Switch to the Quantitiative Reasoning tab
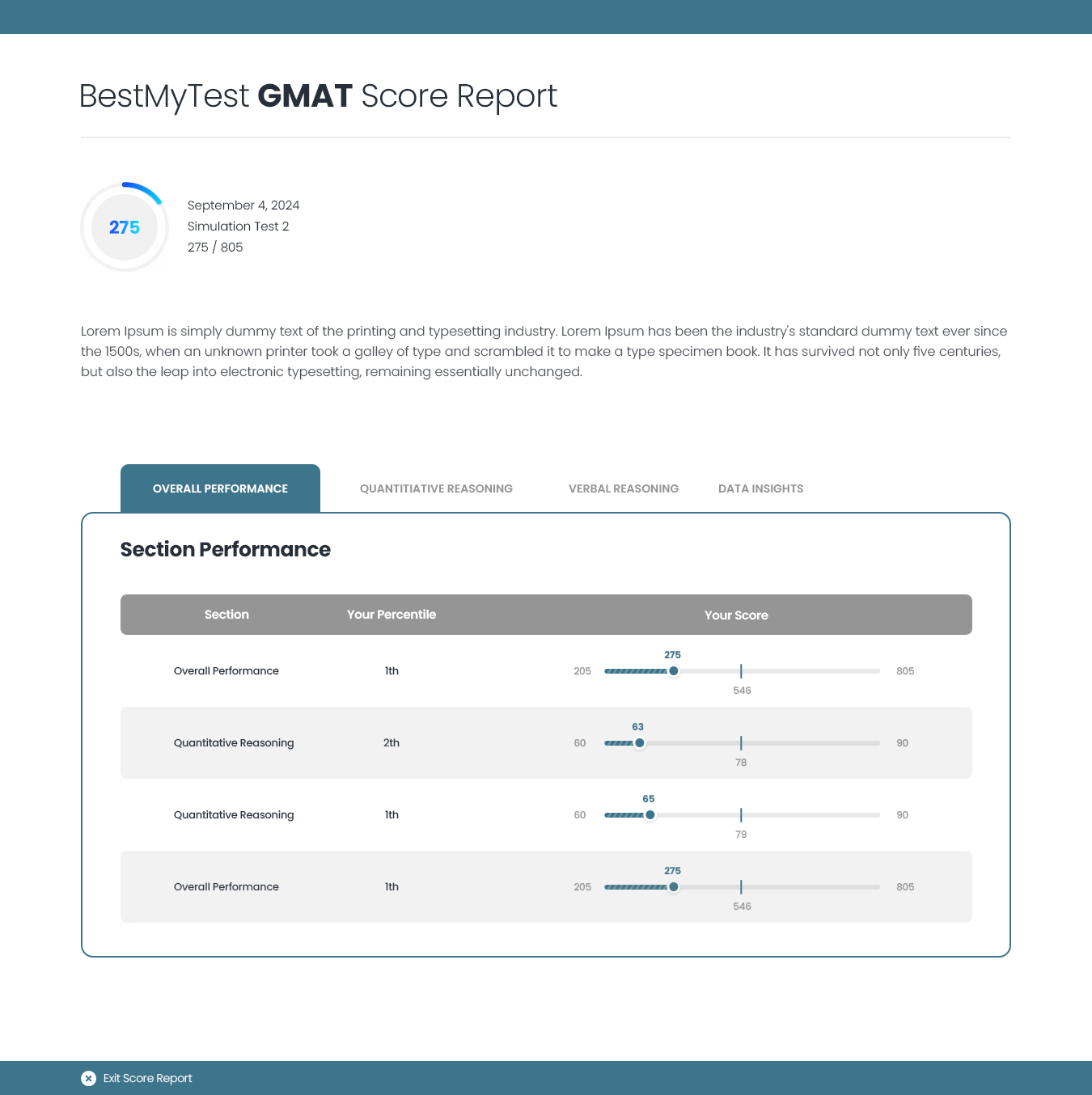1092x1095 pixels. (x=436, y=488)
